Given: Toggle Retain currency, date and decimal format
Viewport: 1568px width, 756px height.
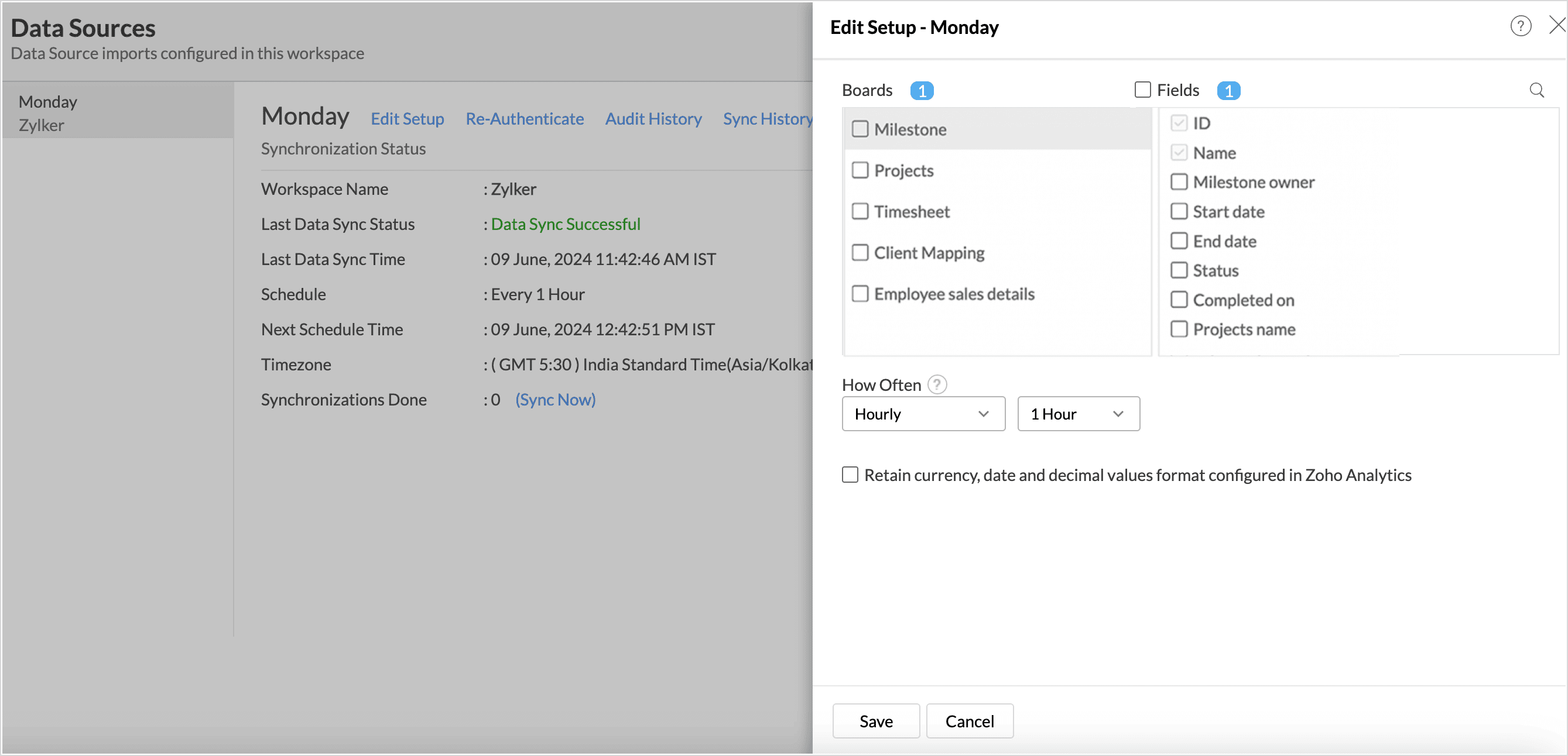Looking at the screenshot, I should point(850,475).
